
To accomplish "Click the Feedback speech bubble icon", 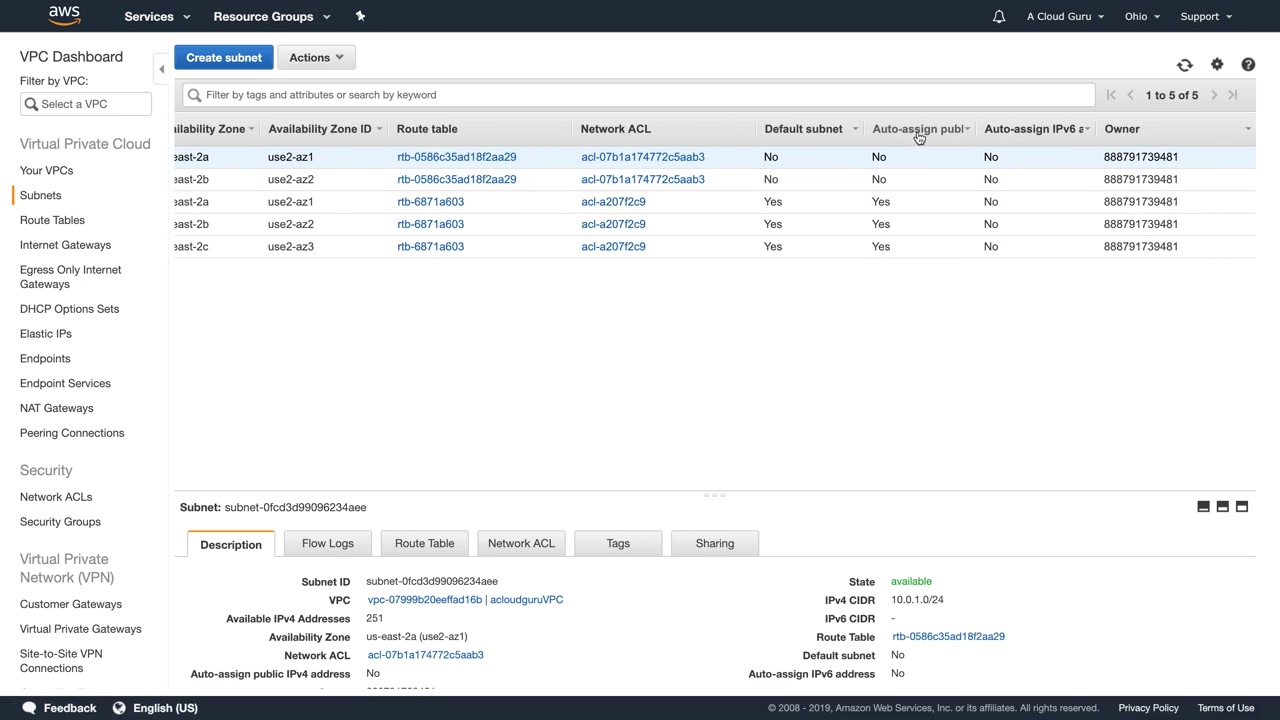I will tap(29, 708).
